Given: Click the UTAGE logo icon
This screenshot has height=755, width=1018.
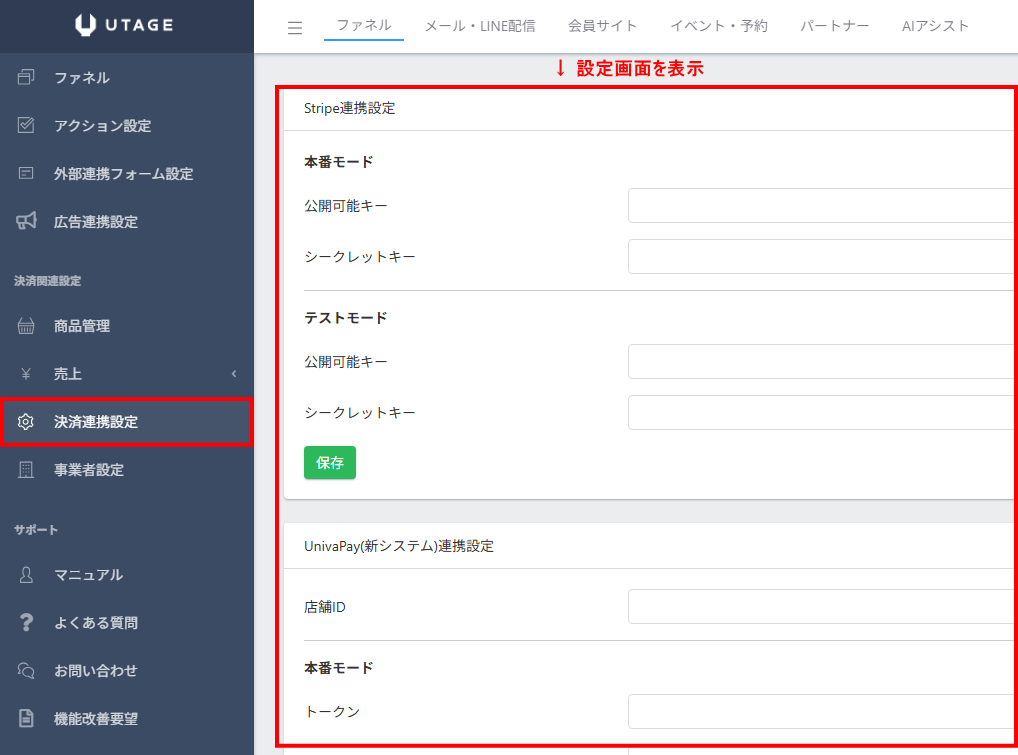Looking at the screenshot, I should pyautogui.click(x=86, y=26).
